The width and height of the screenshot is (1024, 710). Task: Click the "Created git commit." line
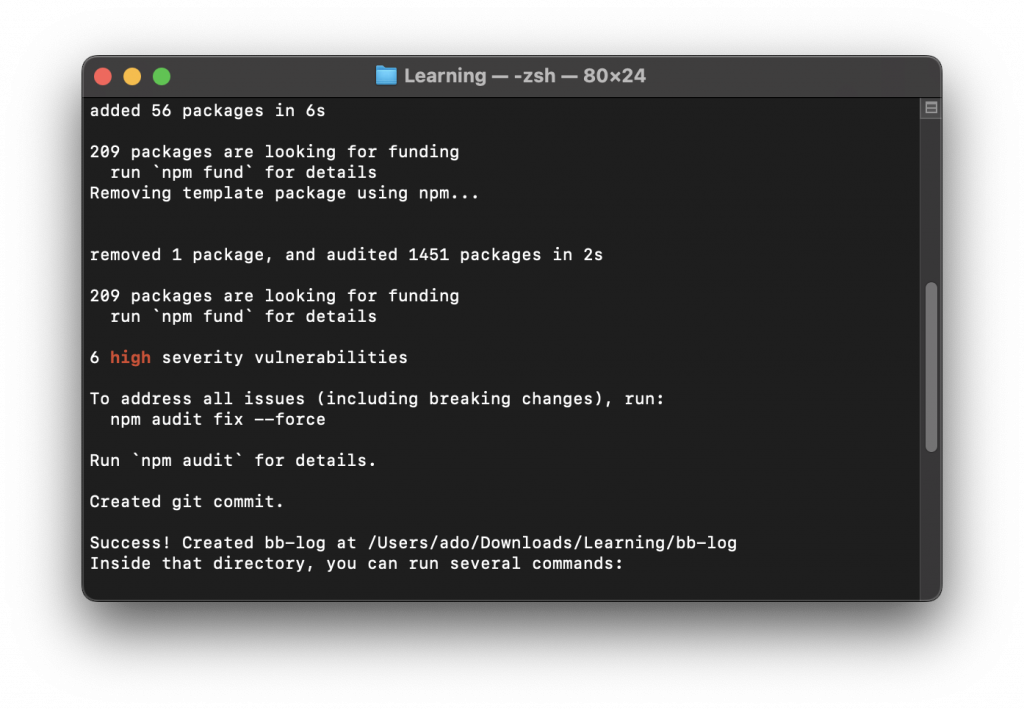tap(187, 502)
